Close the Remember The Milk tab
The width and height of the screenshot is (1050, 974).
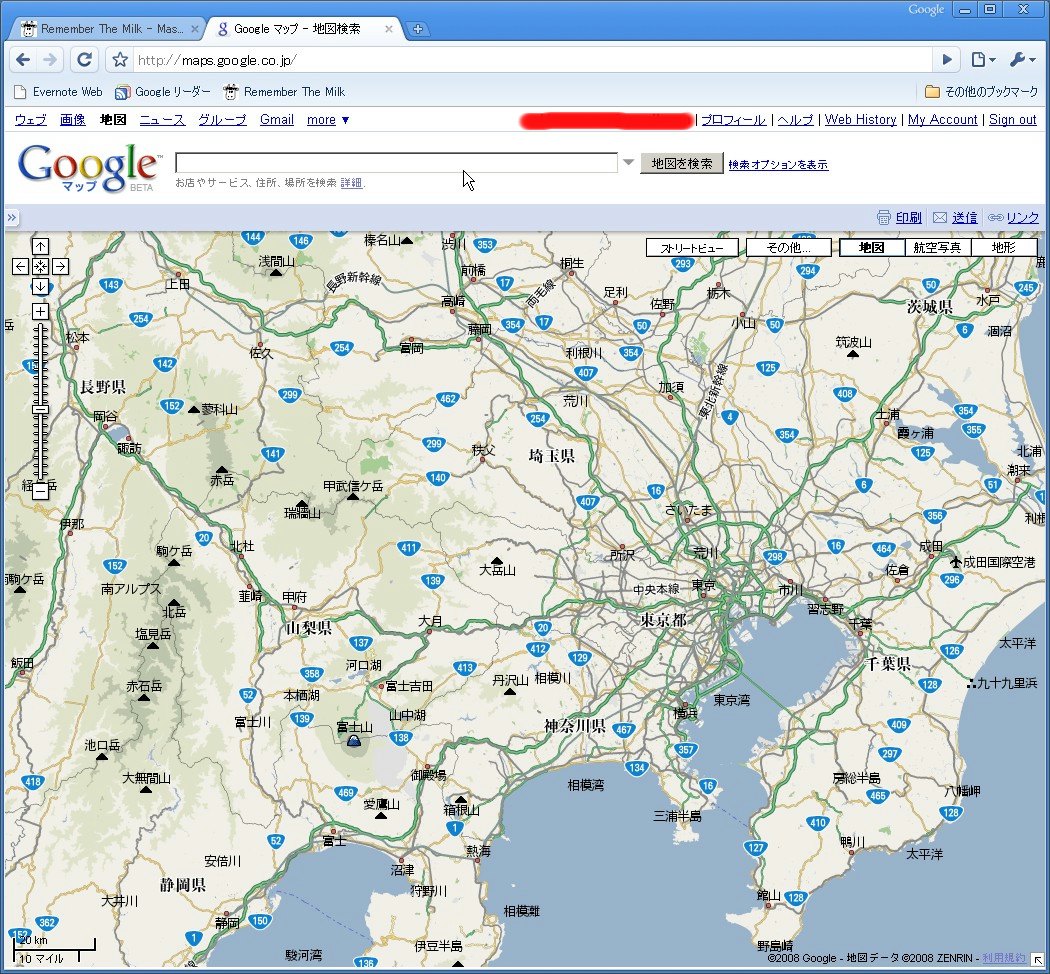point(195,29)
